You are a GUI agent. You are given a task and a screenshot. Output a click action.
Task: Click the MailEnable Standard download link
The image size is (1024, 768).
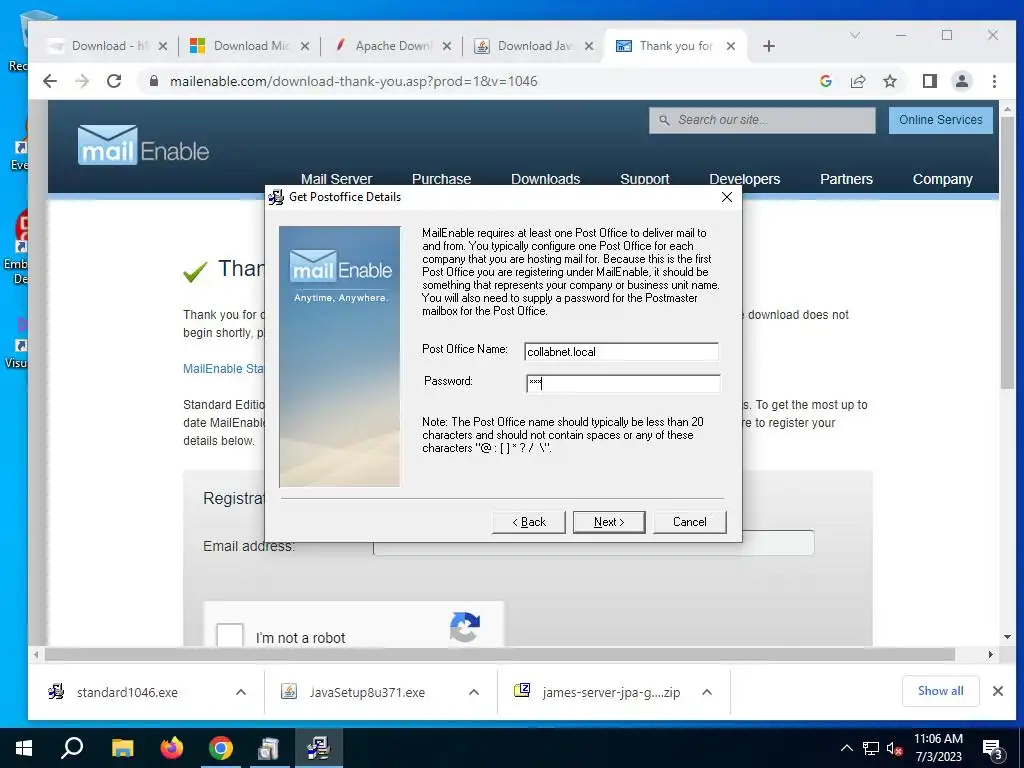(223, 368)
